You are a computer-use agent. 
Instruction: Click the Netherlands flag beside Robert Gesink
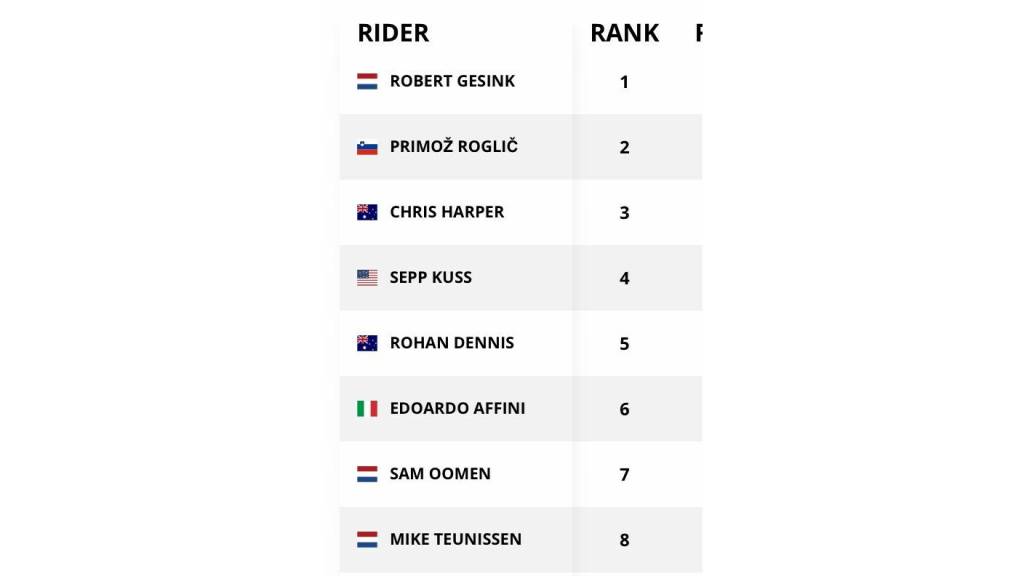pos(367,81)
